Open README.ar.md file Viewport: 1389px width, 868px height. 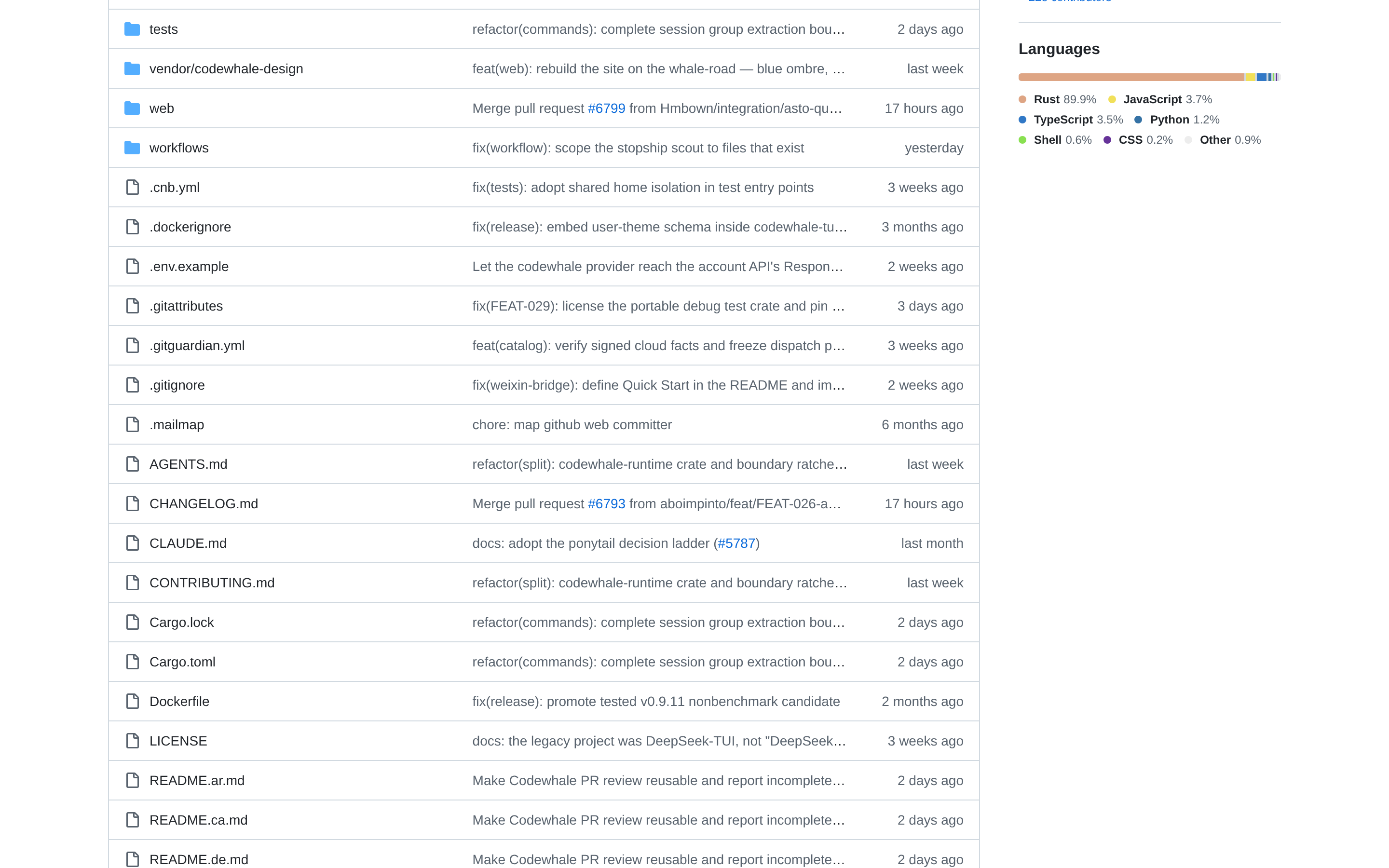click(197, 781)
